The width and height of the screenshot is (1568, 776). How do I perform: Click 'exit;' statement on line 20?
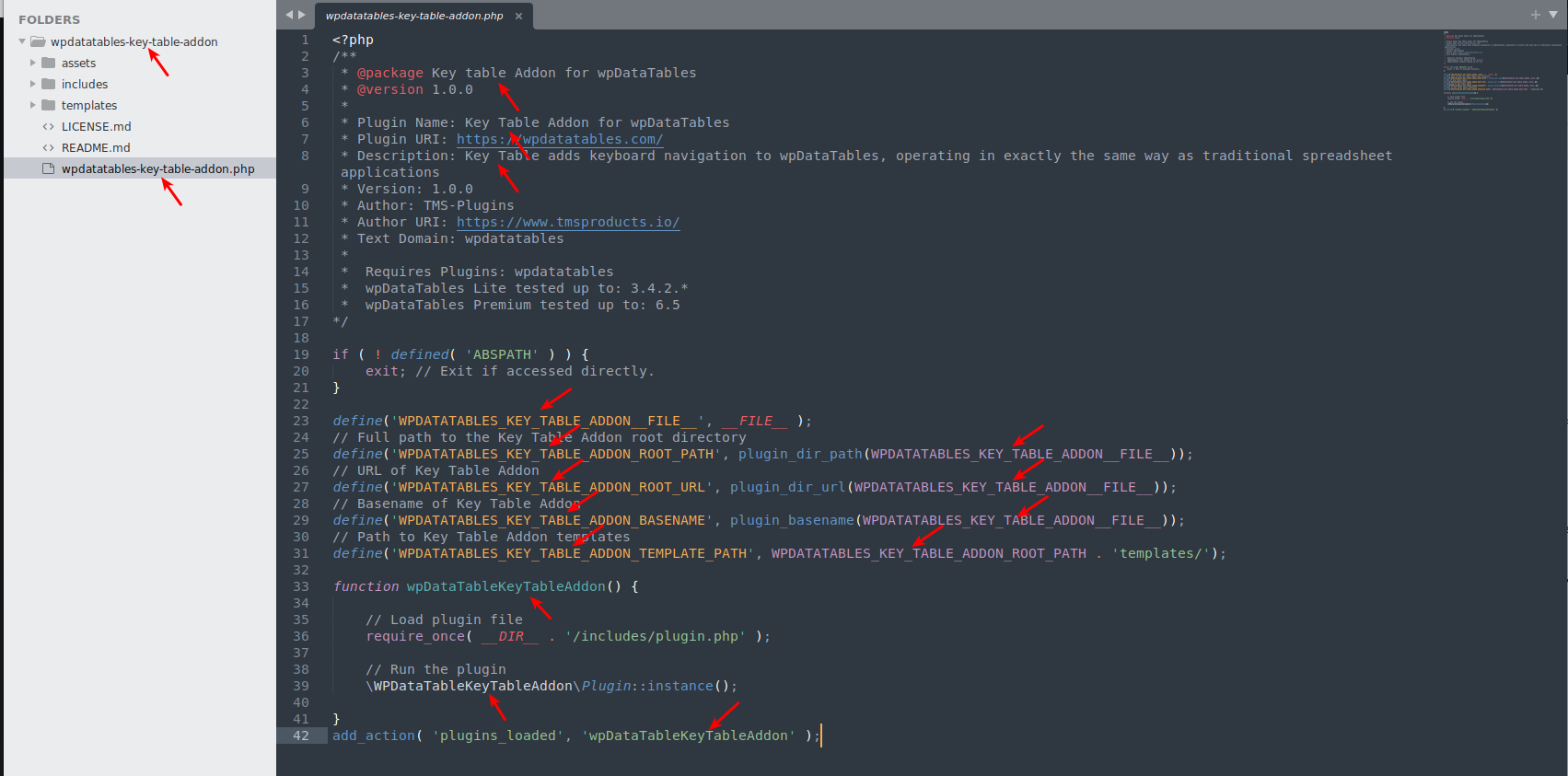click(x=386, y=371)
